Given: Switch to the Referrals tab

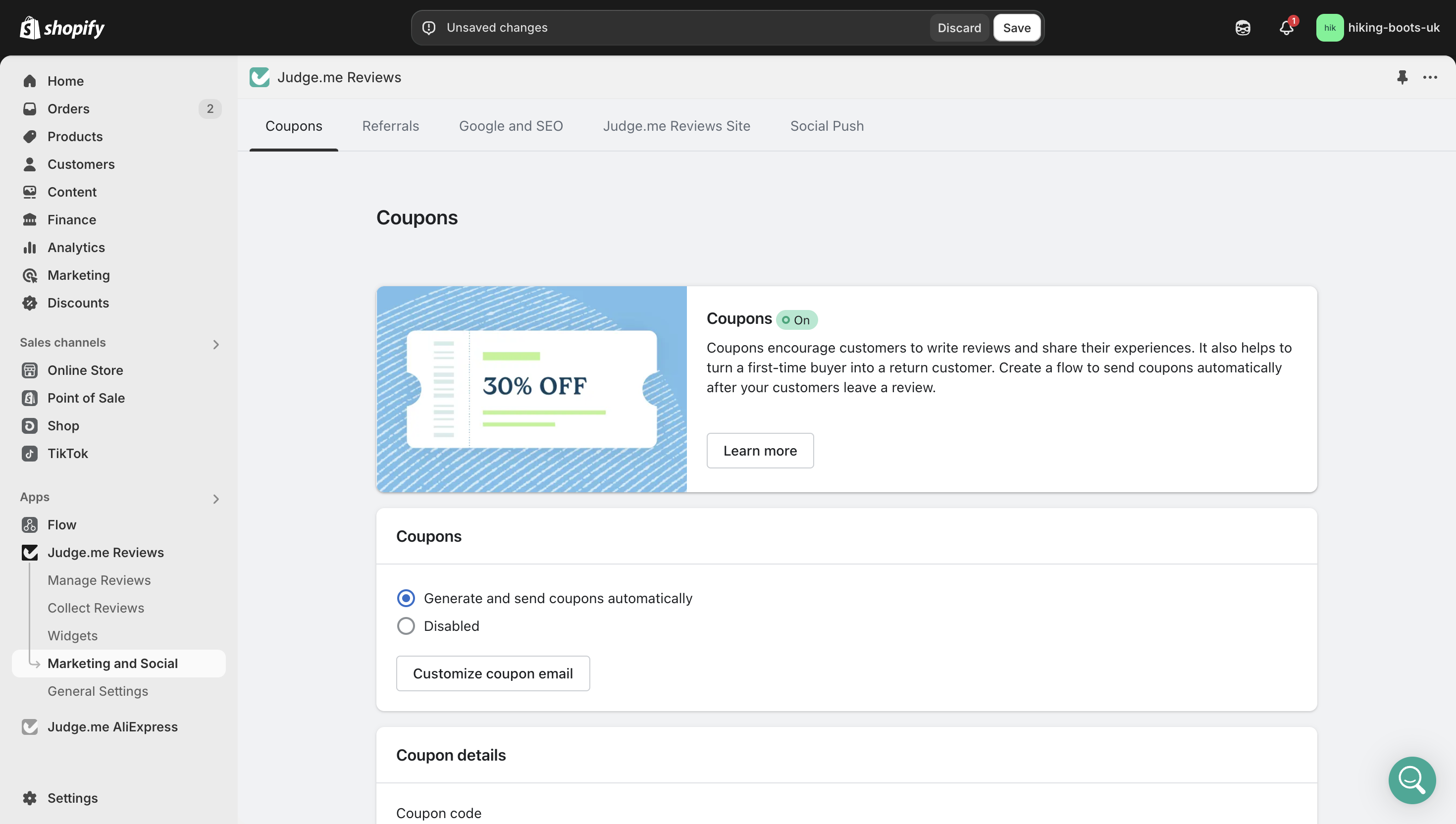Looking at the screenshot, I should (390, 126).
